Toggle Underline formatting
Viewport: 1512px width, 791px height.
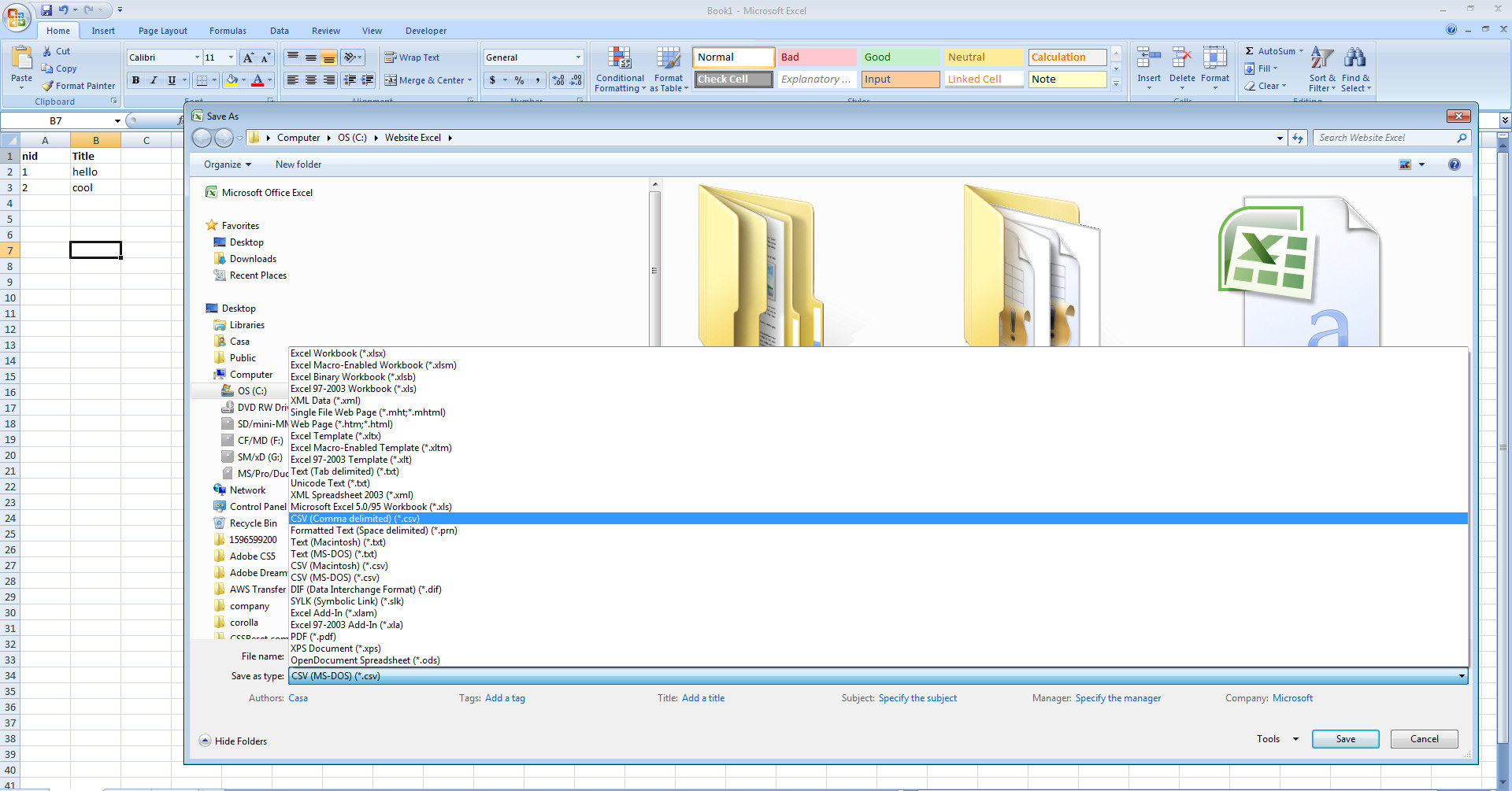click(x=172, y=80)
